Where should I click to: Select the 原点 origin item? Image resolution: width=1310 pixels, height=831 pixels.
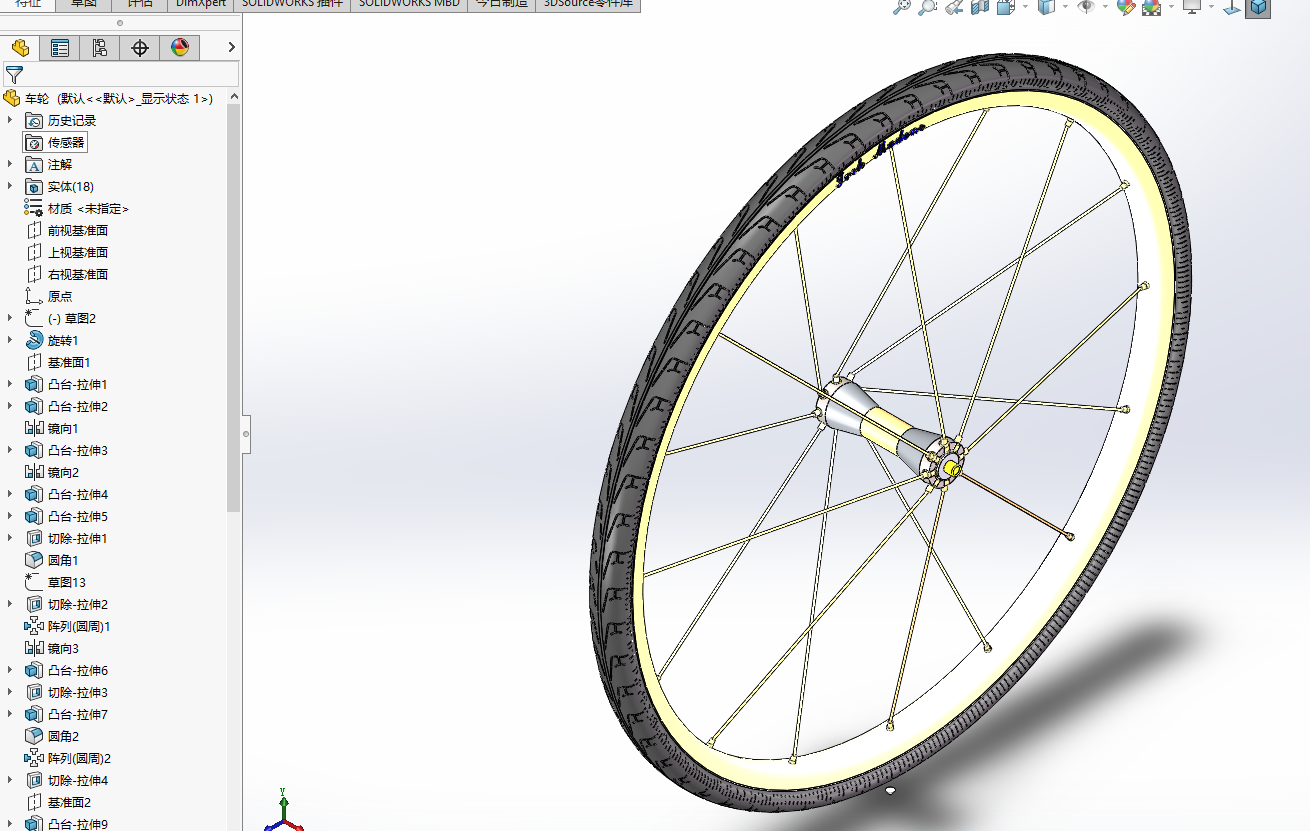(x=49, y=297)
